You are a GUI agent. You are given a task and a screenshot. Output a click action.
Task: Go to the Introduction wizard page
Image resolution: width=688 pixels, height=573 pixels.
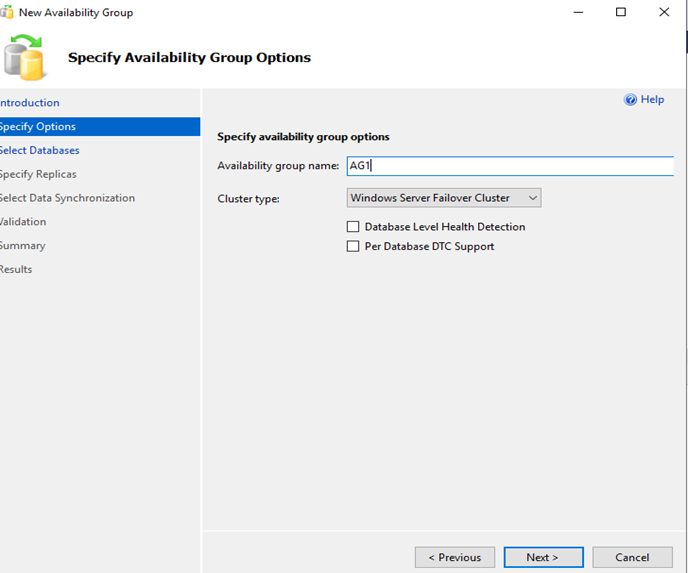[x=30, y=103]
